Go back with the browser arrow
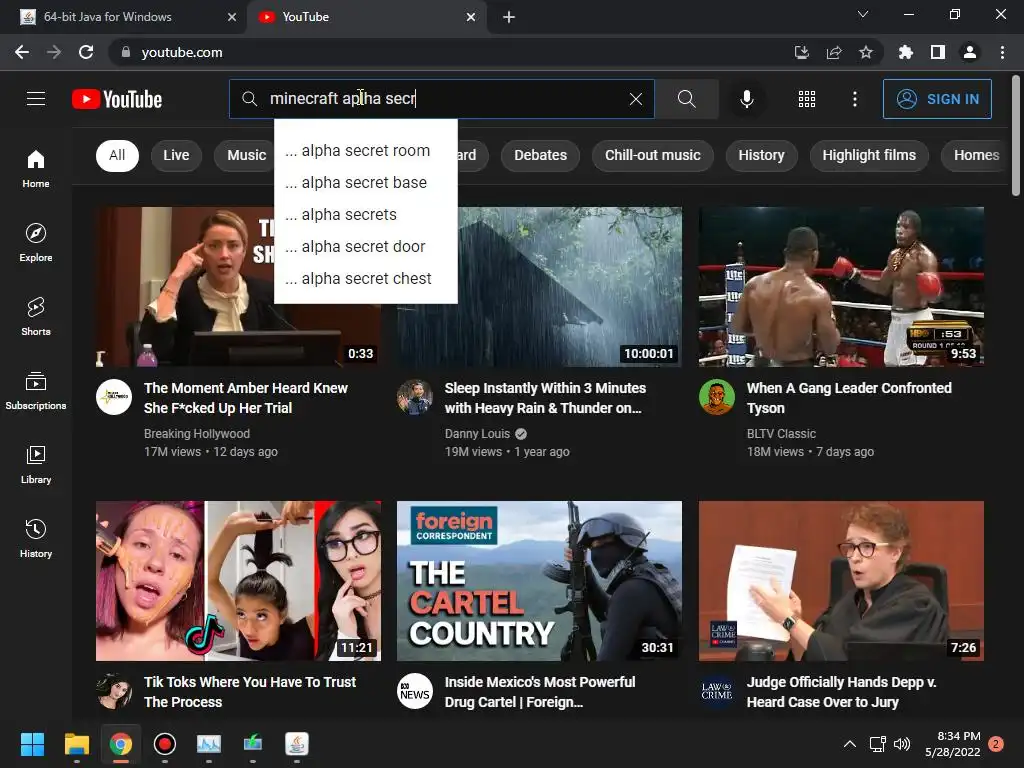The image size is (1024, 768). coord(22,52)
